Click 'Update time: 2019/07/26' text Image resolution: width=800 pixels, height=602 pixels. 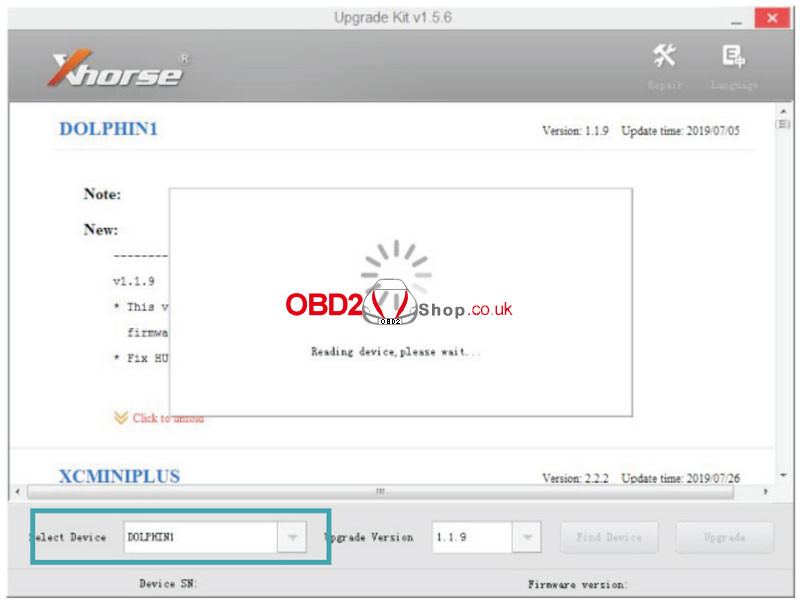[680, 478]
